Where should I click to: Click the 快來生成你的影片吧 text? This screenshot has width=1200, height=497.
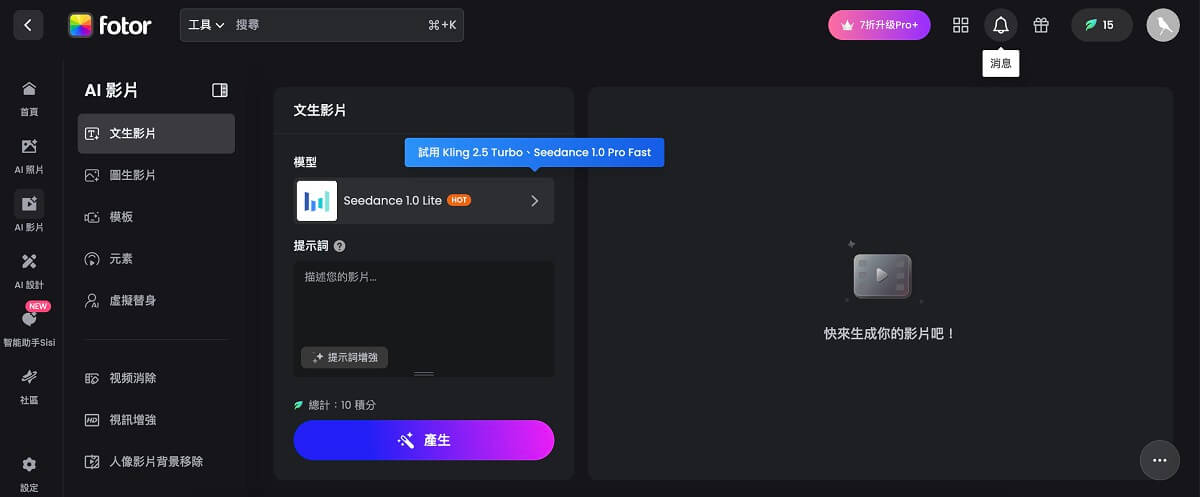(890, 334)
